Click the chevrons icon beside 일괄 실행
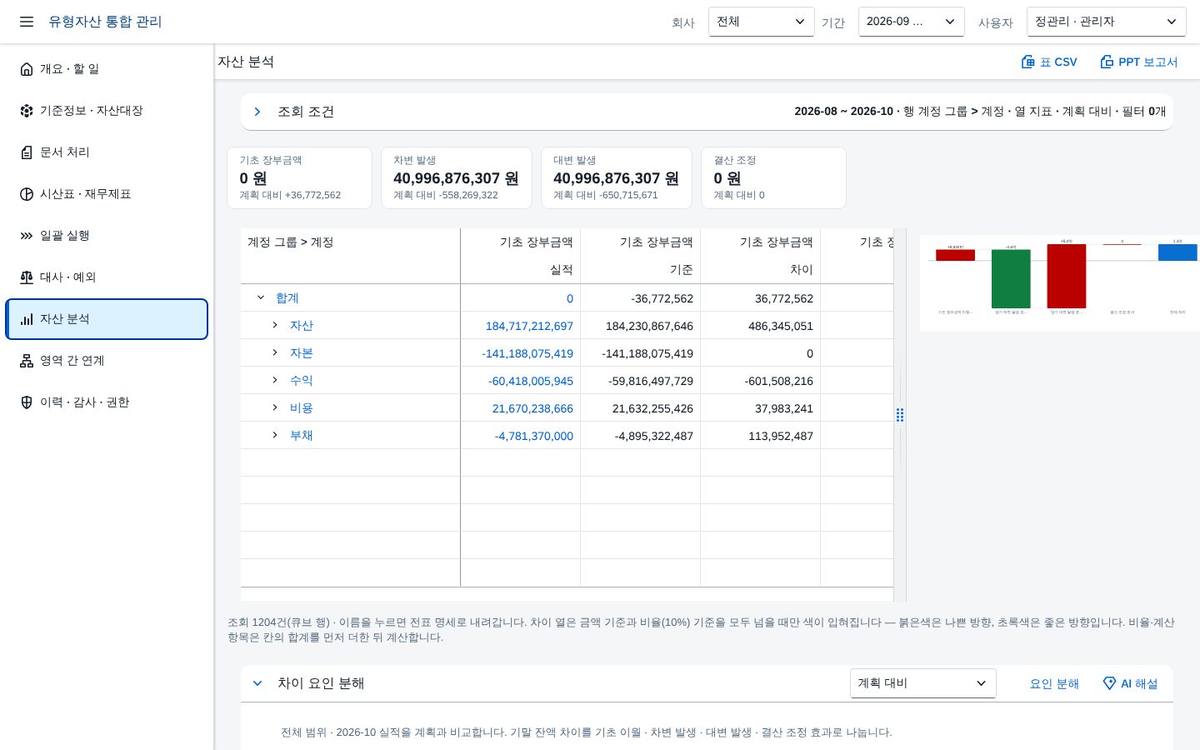1200x750 pixels. pyautogui.click(x=27, y=236)
